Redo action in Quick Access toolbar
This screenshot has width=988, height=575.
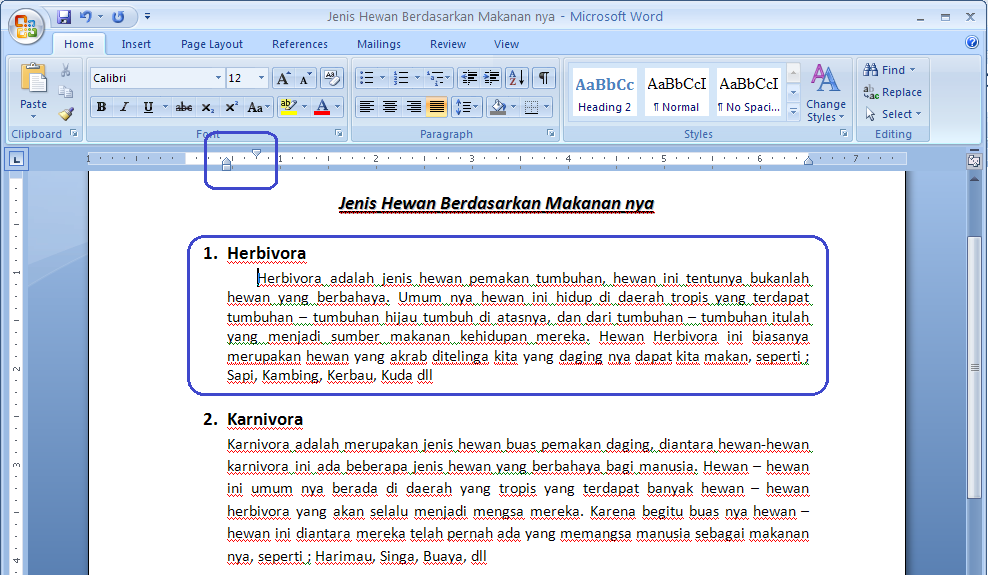pos(118,17)
